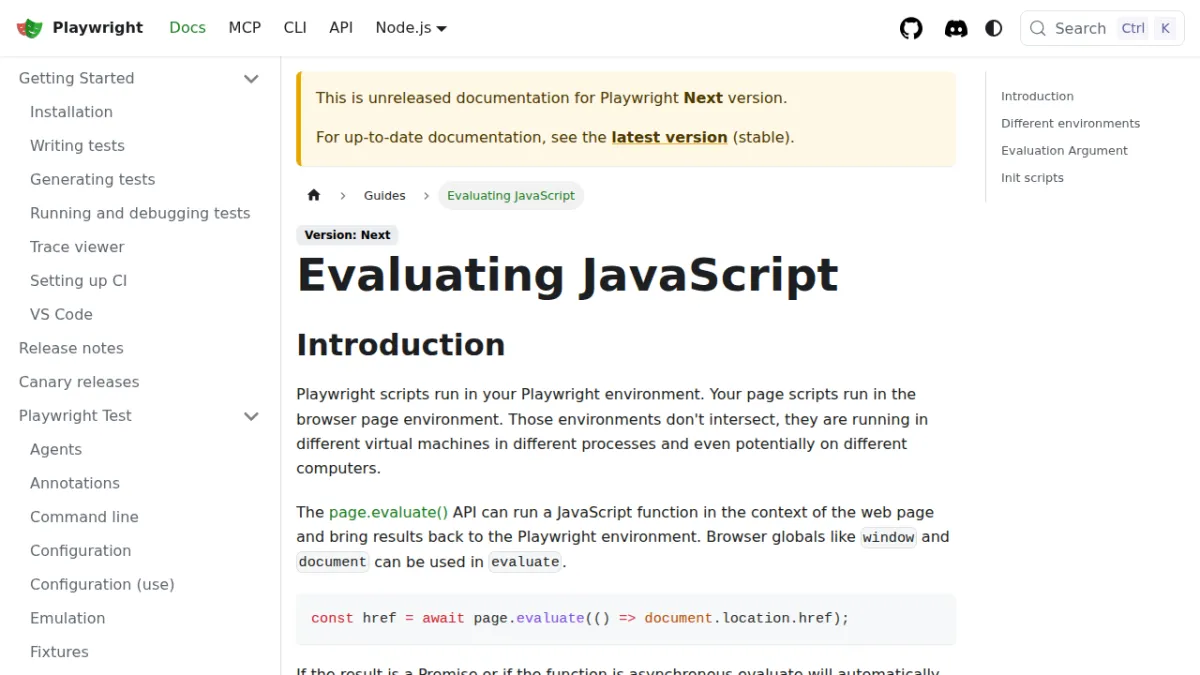Click the inline 'window' code word
This screenshot has height=675, width=1200.
[888, 537]
